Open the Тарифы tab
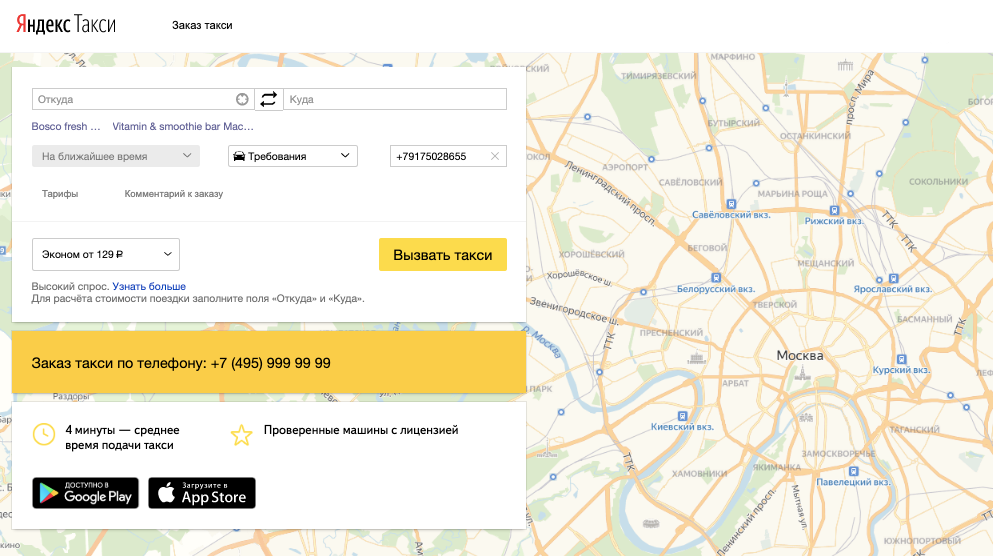993x556 pixels. point(60,194)
